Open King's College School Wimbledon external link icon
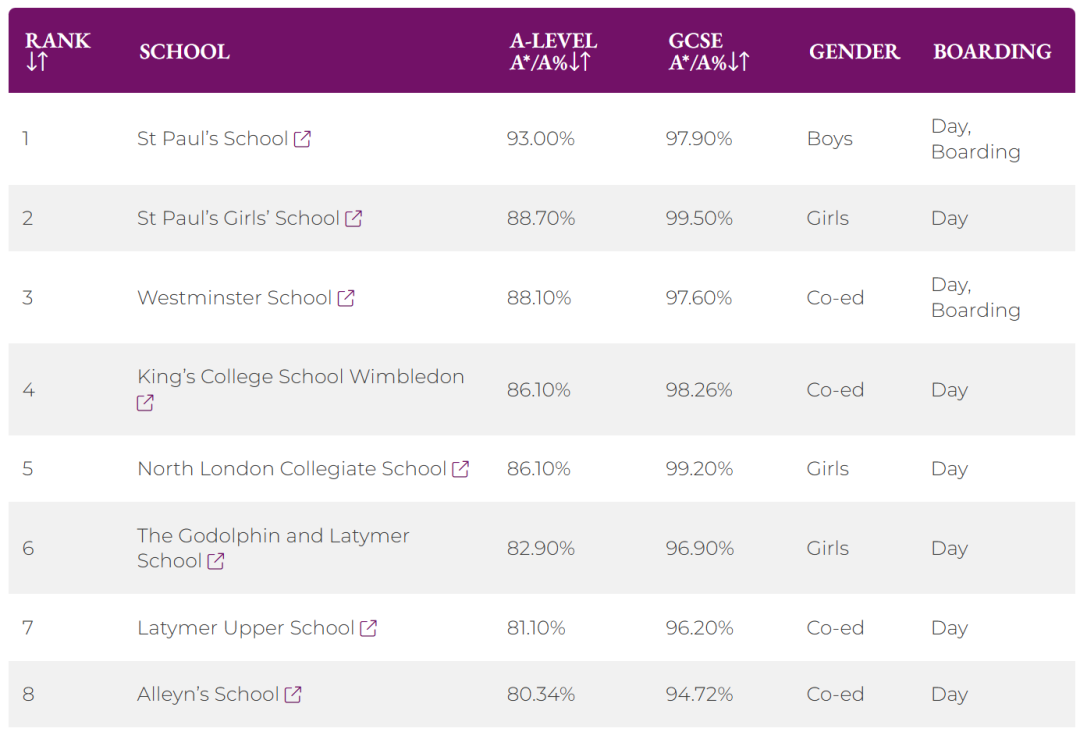The width and height of the screenshot is (1080, 732). (x=145, y=403)
